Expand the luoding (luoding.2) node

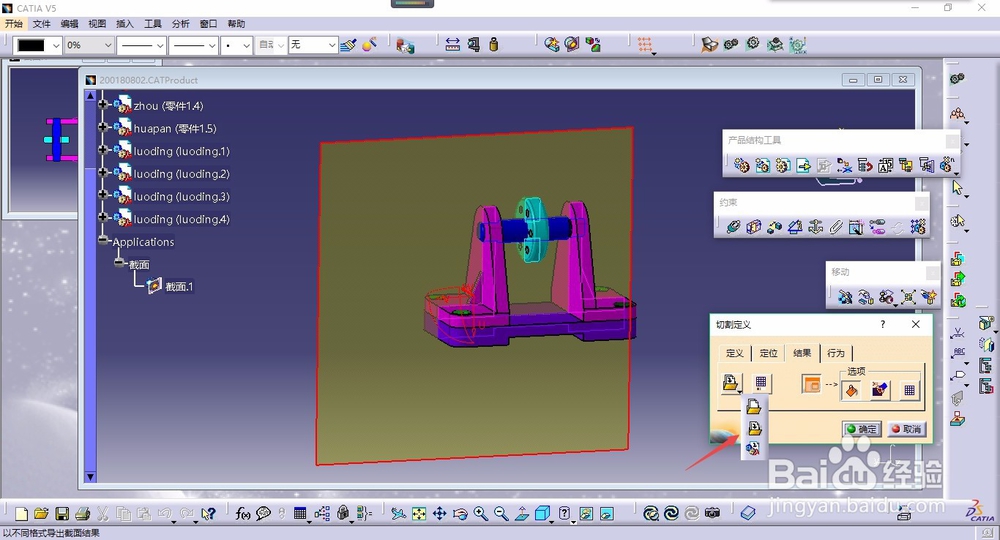102,172
